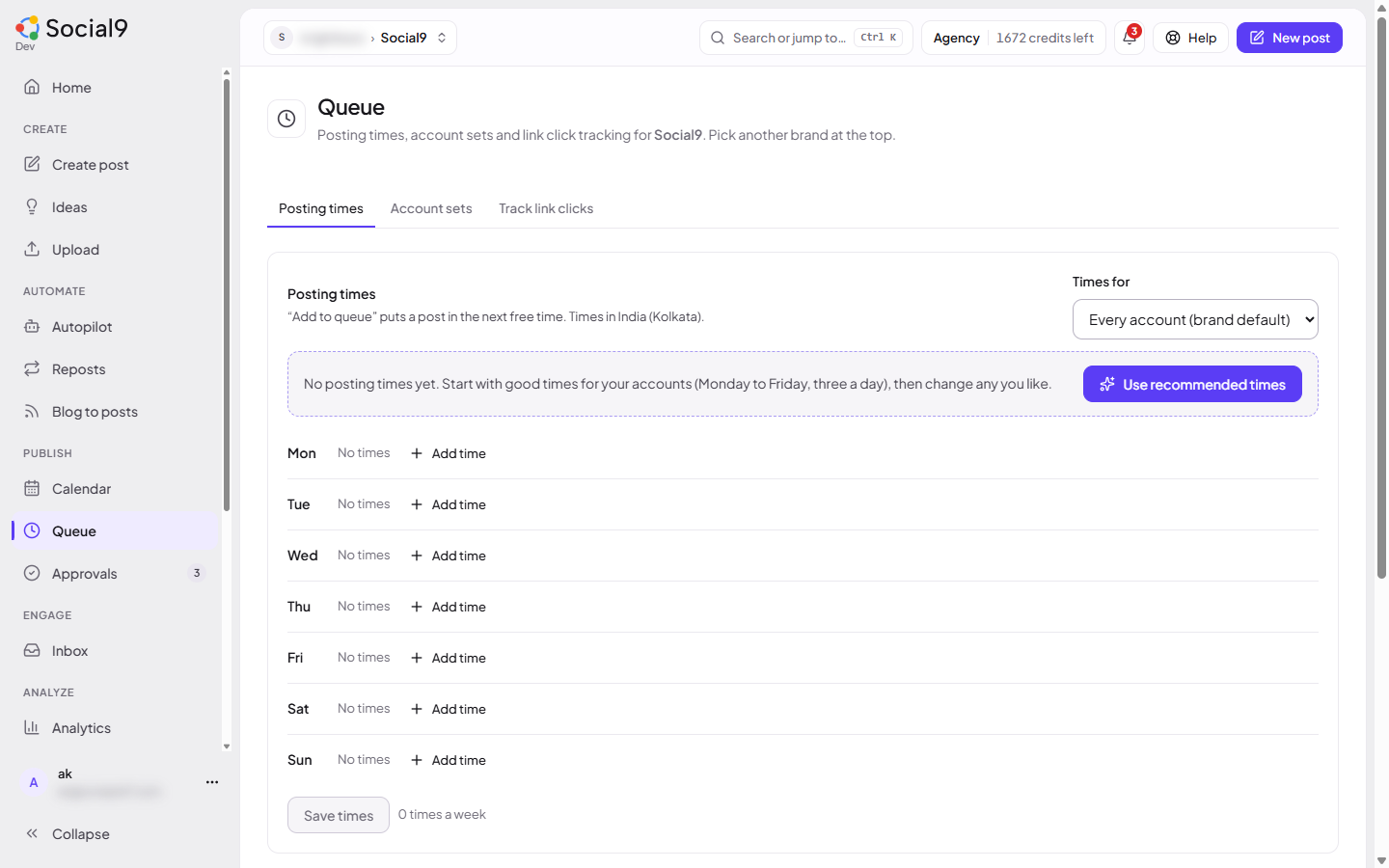Click the double-chevron Collapse icon
The height and width of the screenshot is (868, 1389).
pos(32,833)
